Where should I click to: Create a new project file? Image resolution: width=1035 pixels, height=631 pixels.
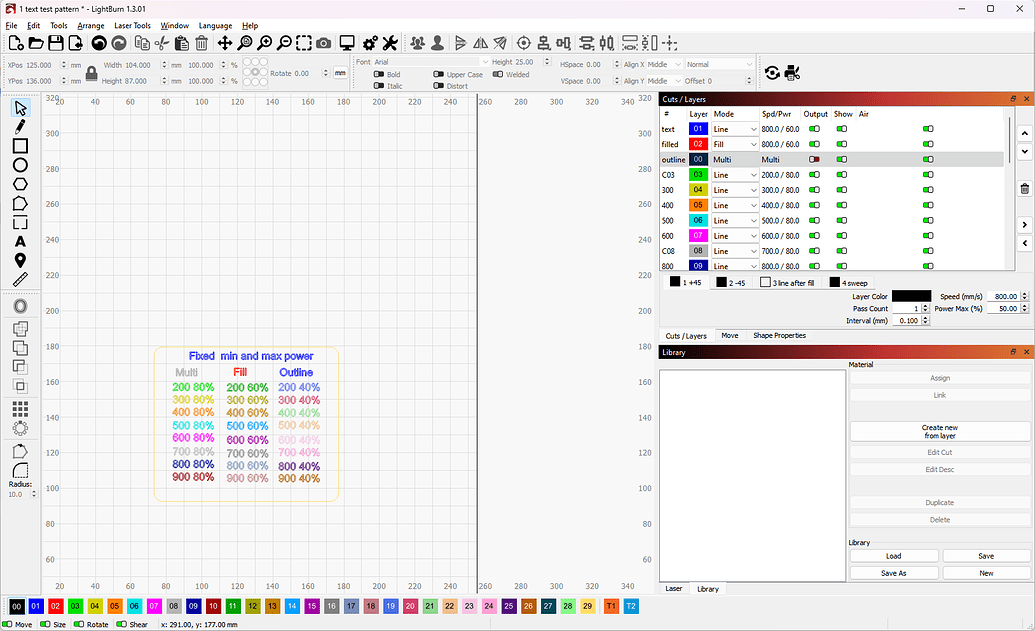[16, 44]
